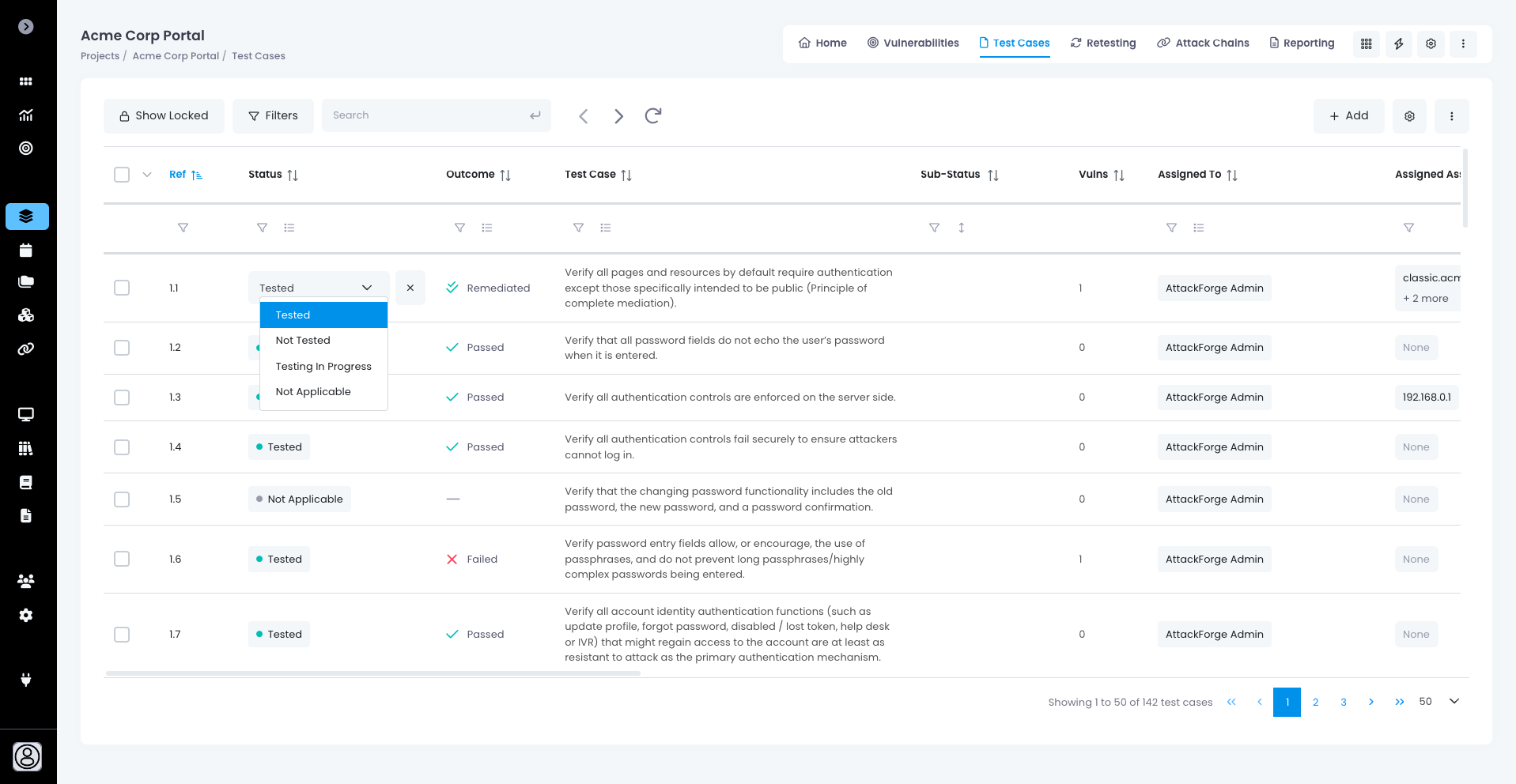Click the Status column filter funnel icon

point(262,228)
